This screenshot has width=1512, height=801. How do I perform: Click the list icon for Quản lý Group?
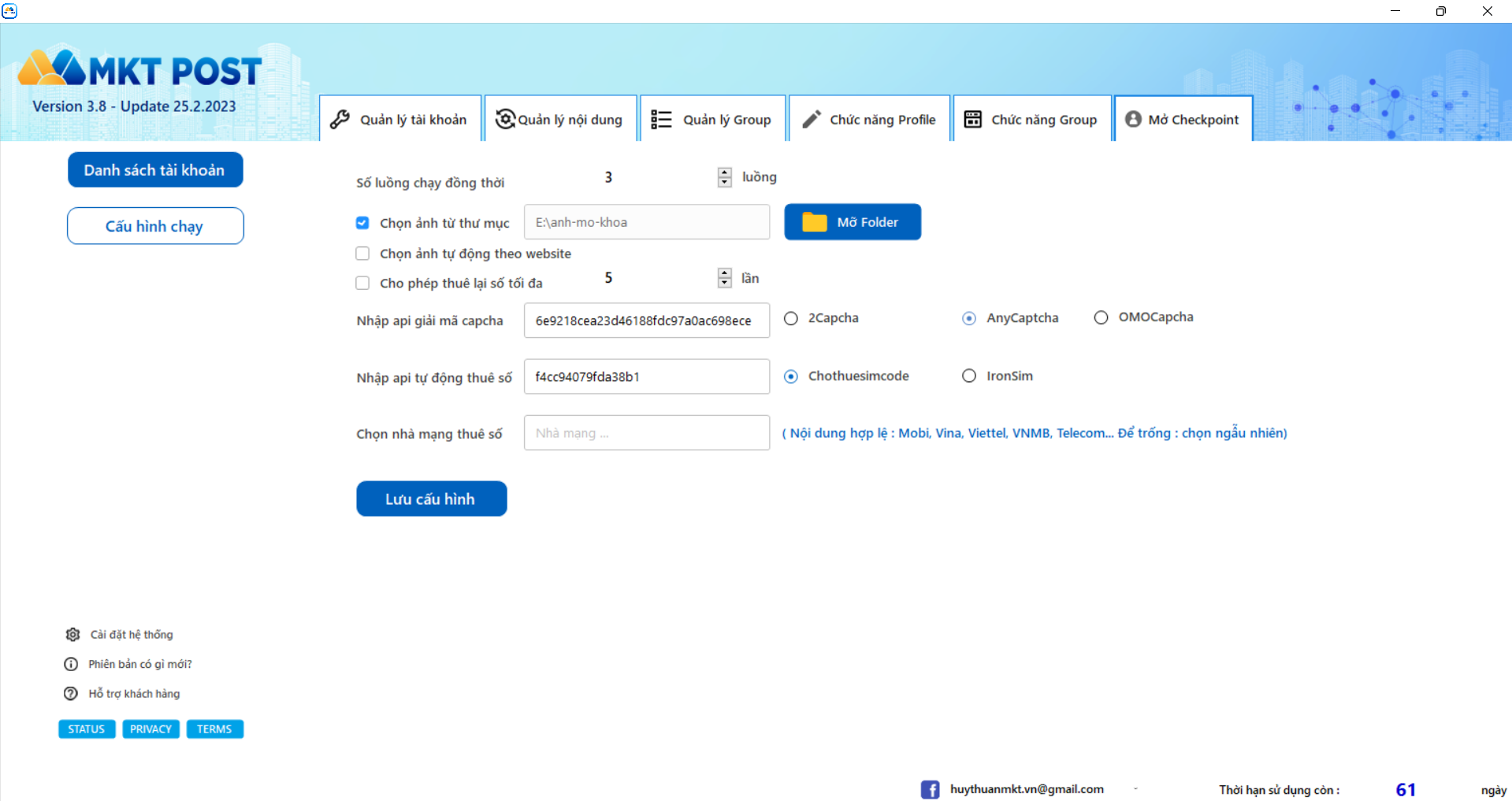(x=661, y=120)
